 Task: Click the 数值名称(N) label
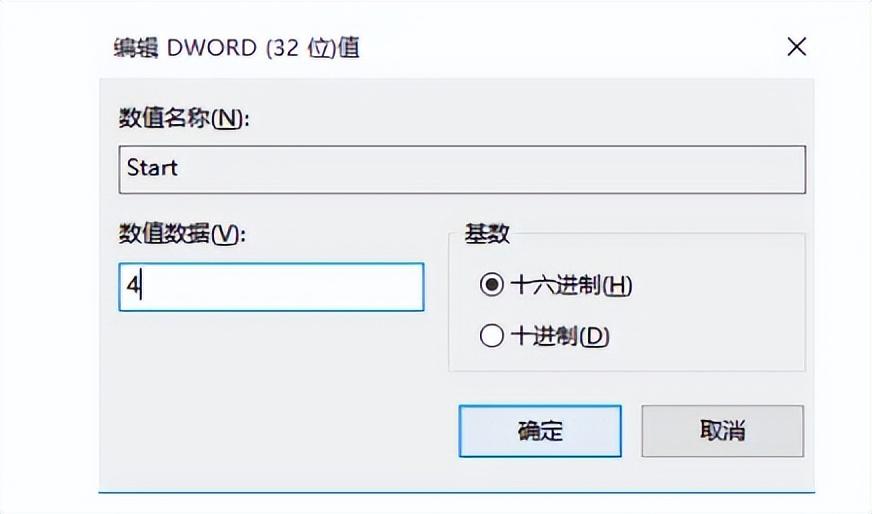pos(184,118)
